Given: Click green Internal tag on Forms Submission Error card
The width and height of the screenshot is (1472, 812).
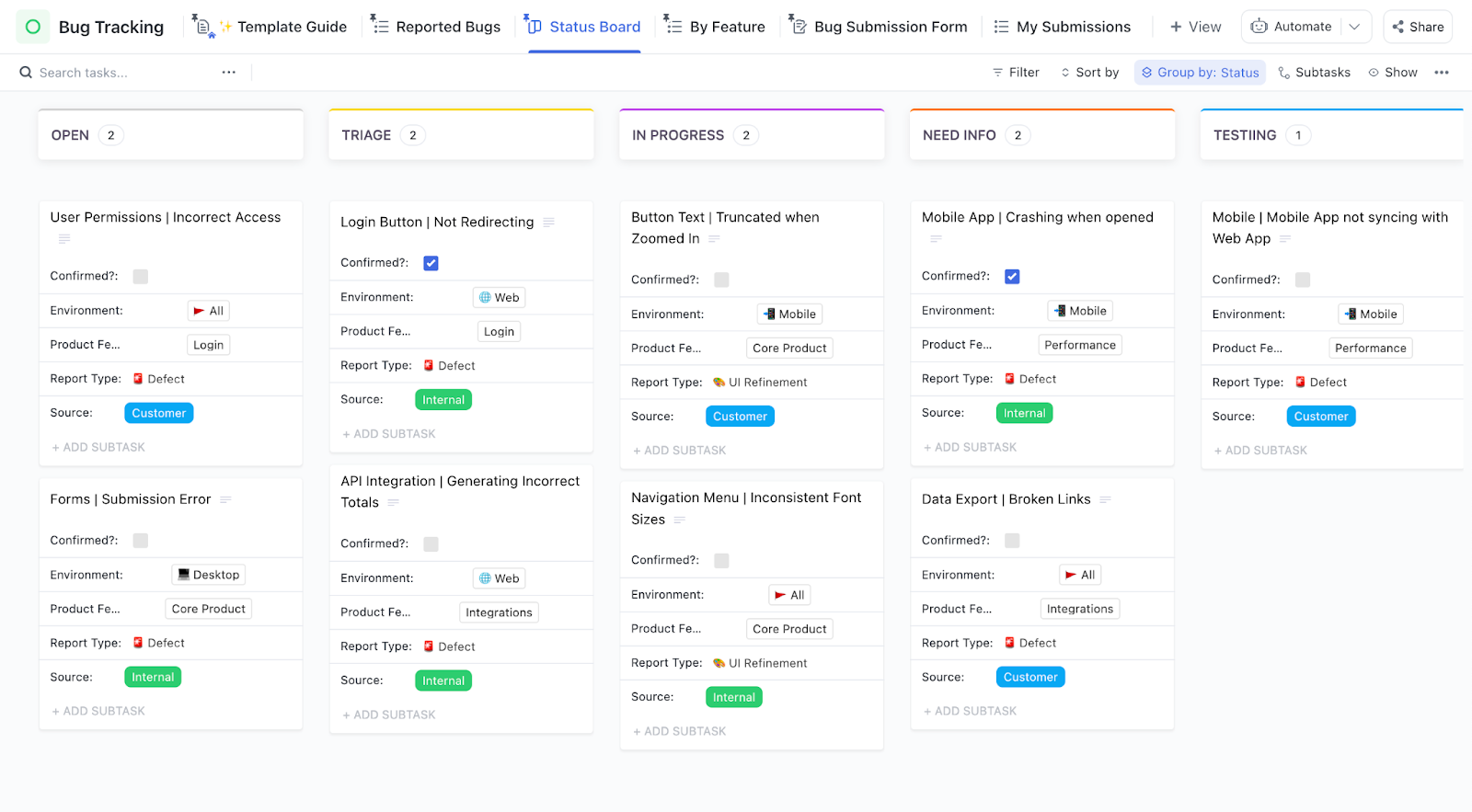Looking at the screenshot, I should coord(153,678).
